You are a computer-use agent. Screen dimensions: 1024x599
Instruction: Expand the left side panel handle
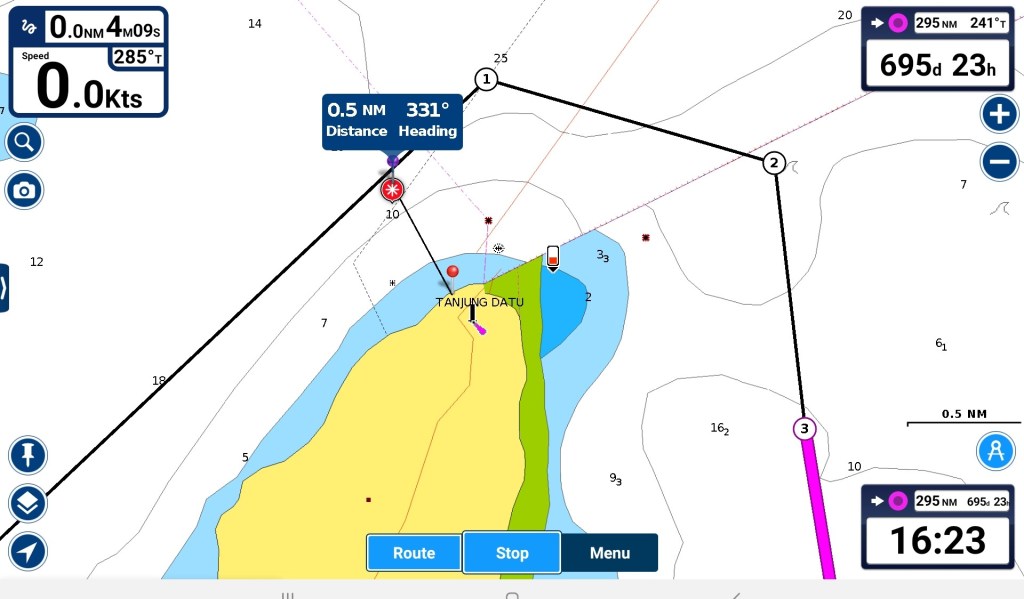click(x=4, y=288)
